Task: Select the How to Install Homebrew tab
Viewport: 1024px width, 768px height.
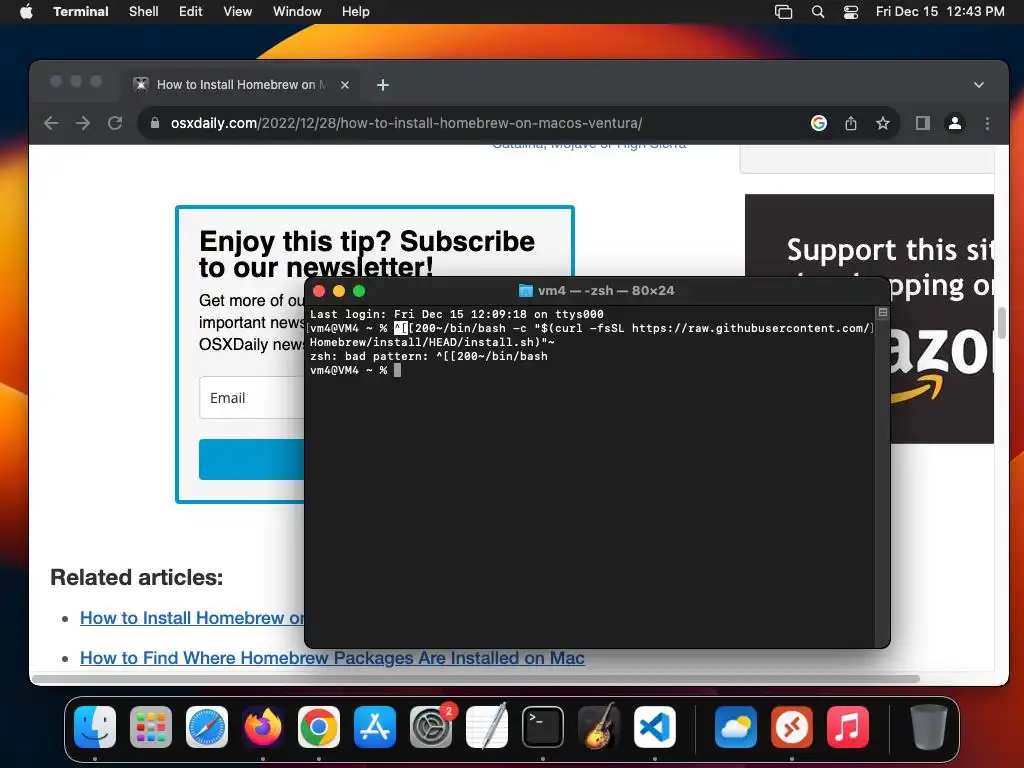Action: [x=240, y=84]
